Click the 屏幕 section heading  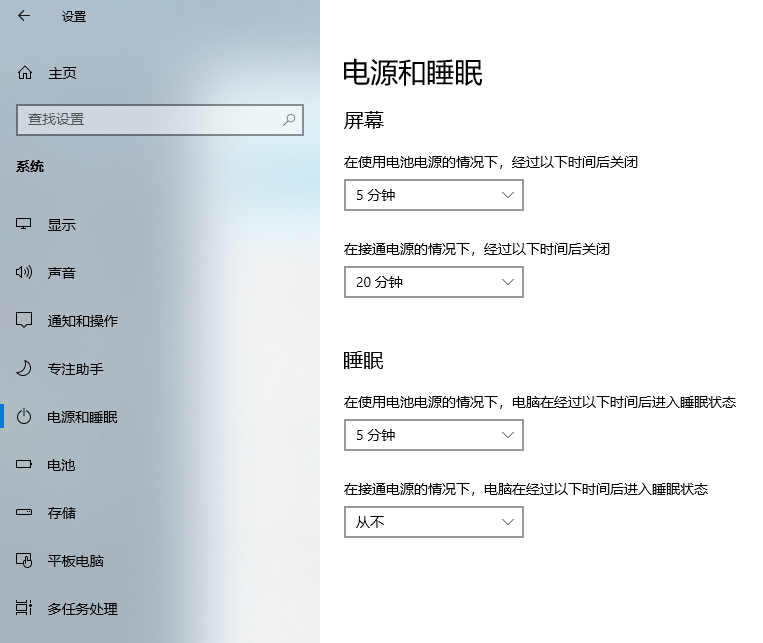click(363, 120)
